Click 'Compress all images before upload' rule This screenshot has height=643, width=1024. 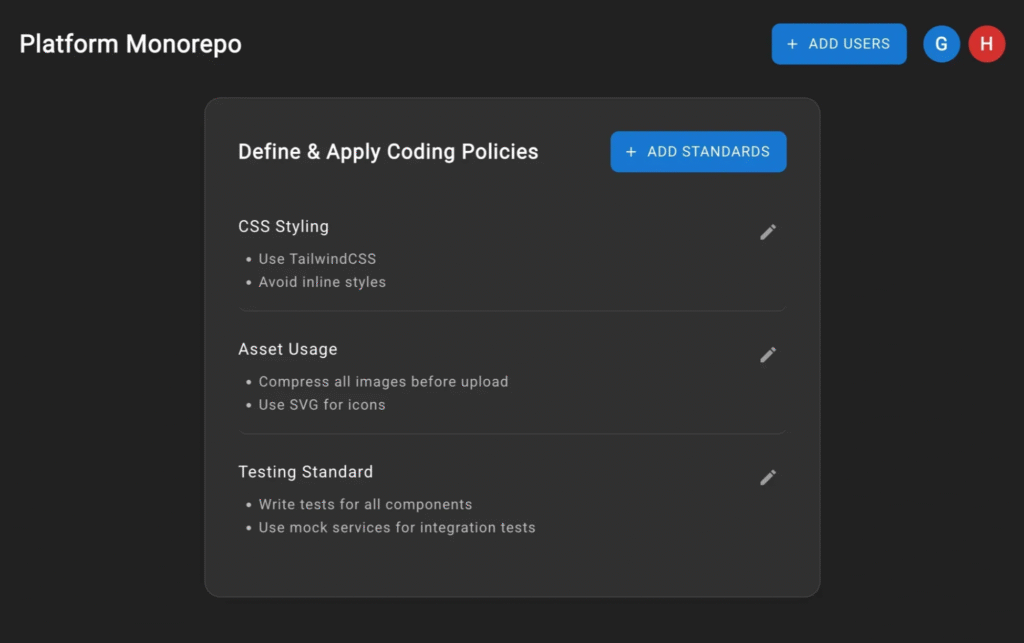pyautogui.click(x=383, y=382)
